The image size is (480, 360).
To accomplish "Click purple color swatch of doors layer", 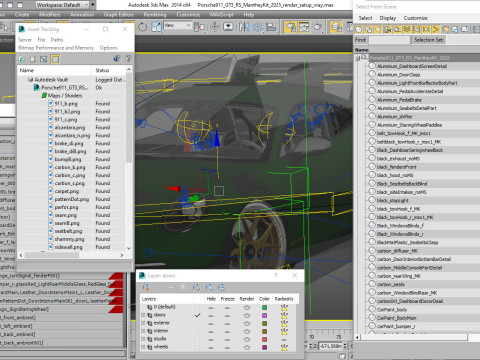I will [264, 315].
